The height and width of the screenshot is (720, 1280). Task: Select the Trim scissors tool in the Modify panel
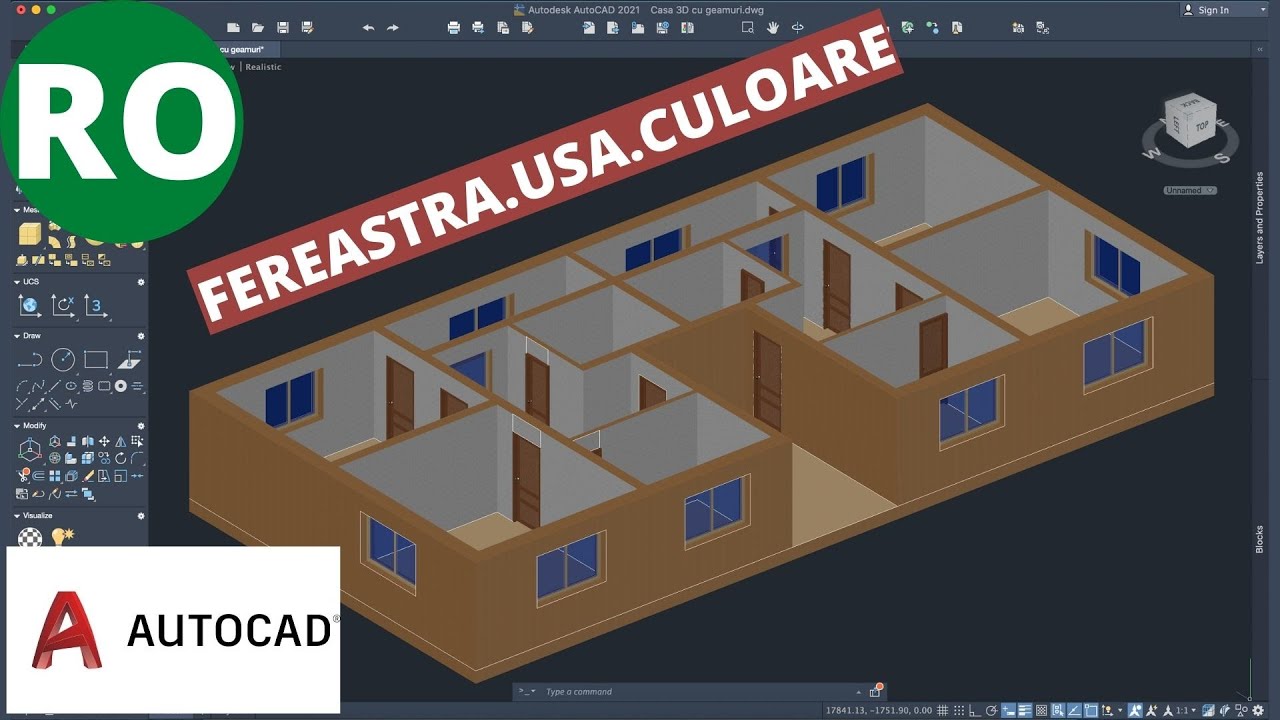pos(22,475)
